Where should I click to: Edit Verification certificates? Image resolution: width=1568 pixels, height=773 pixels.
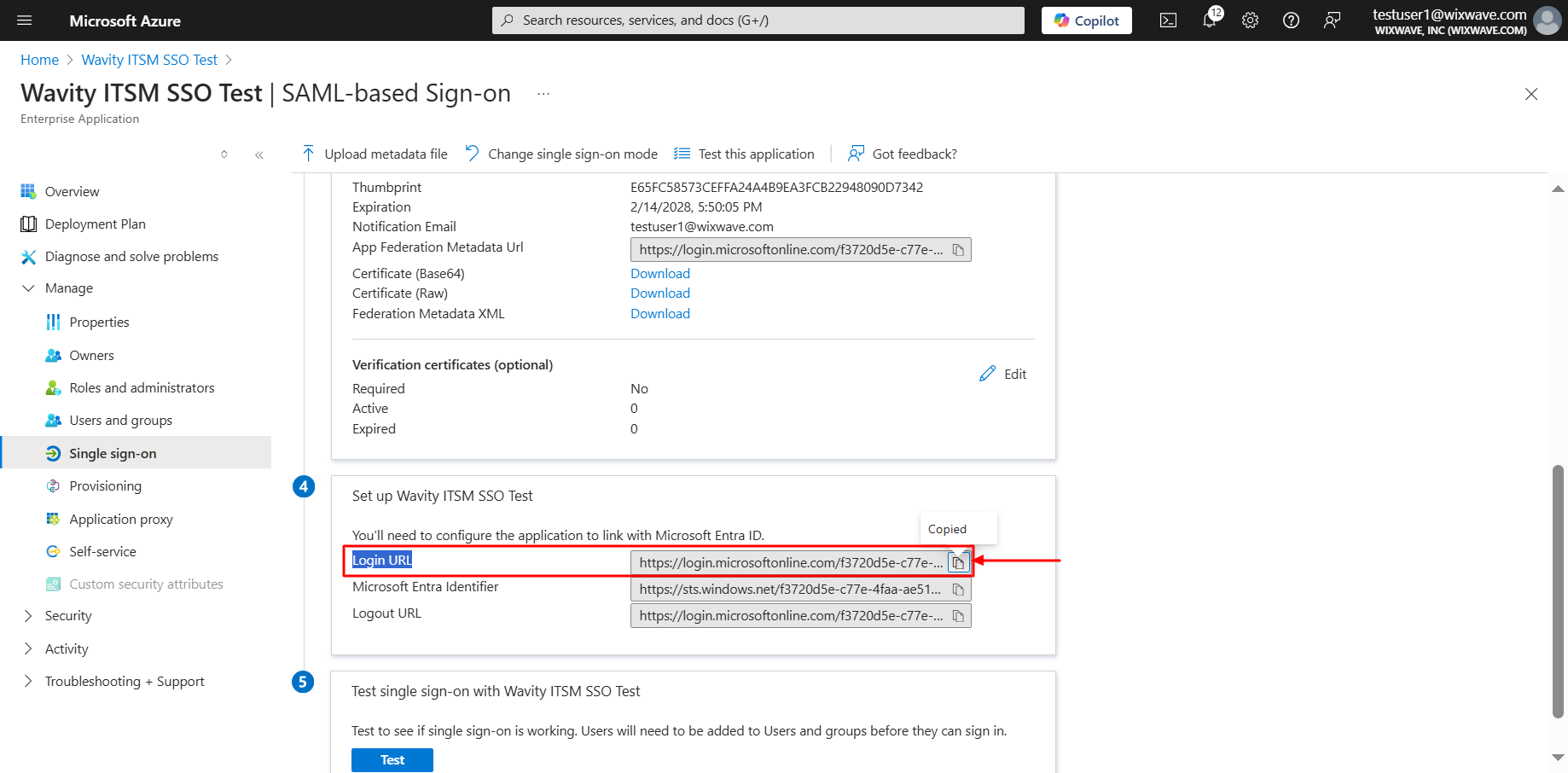pos(1003,374)
